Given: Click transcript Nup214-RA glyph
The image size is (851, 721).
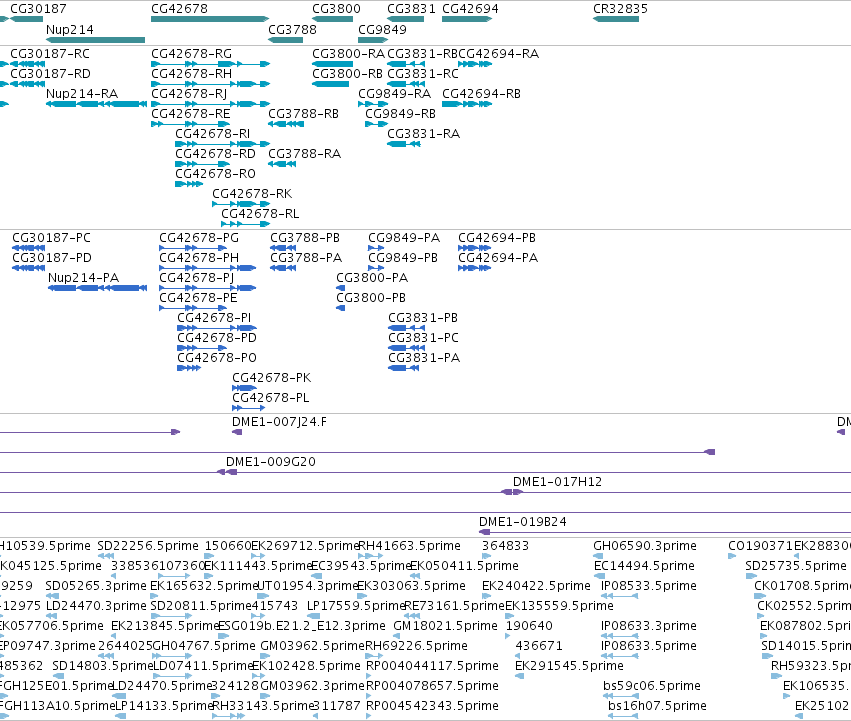Looking at the screenshot, I should coord(97,104).
